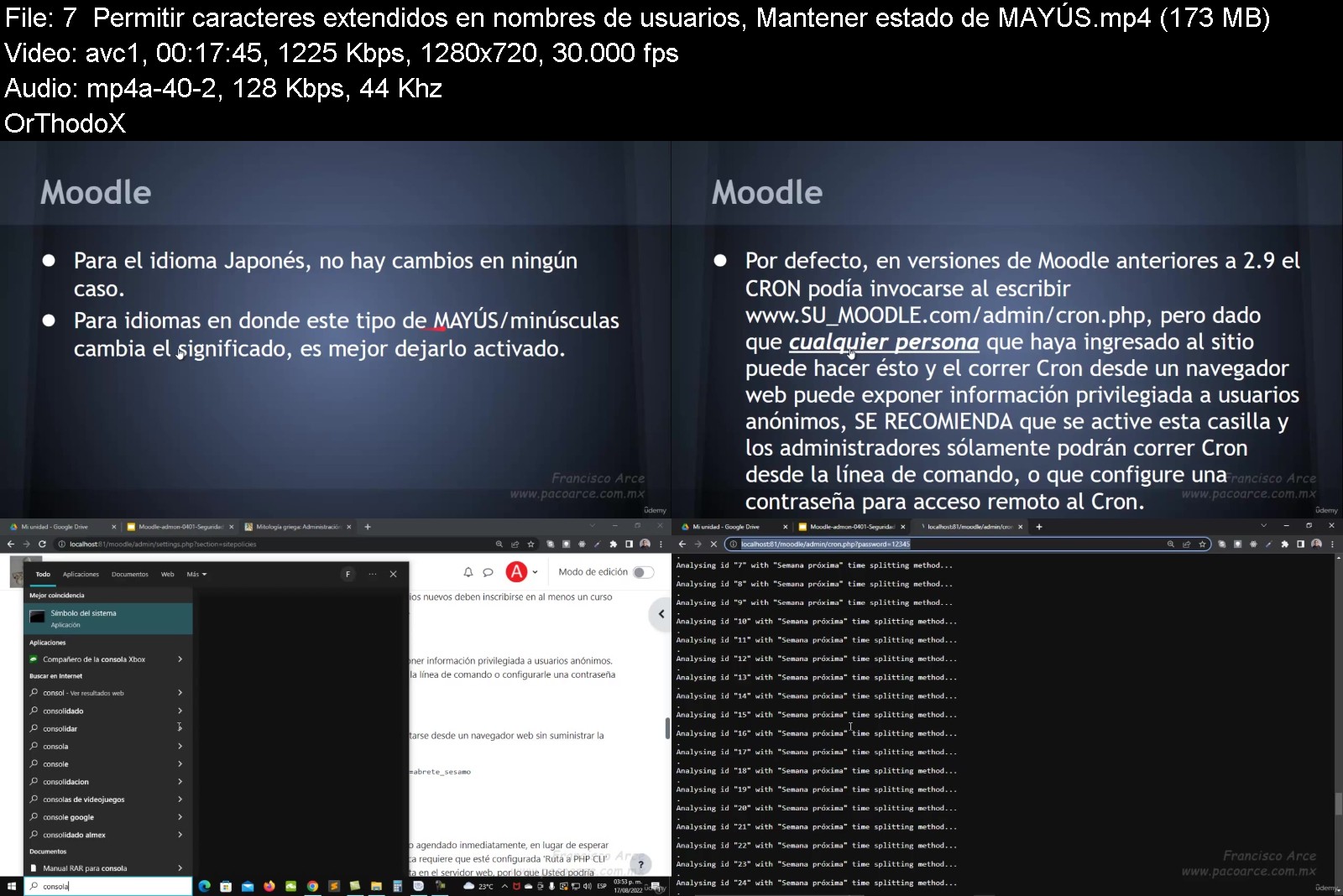Open a new tab in the left browser
Viewport: 1343px width, 896px height.
[x=368, y=527]
